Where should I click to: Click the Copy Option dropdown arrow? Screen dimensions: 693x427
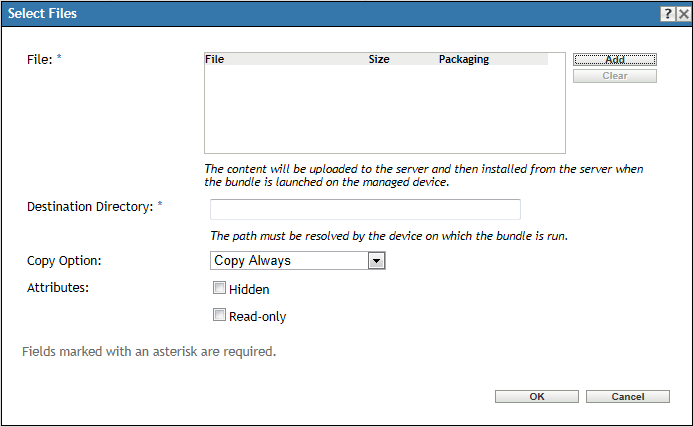point(377,260)
